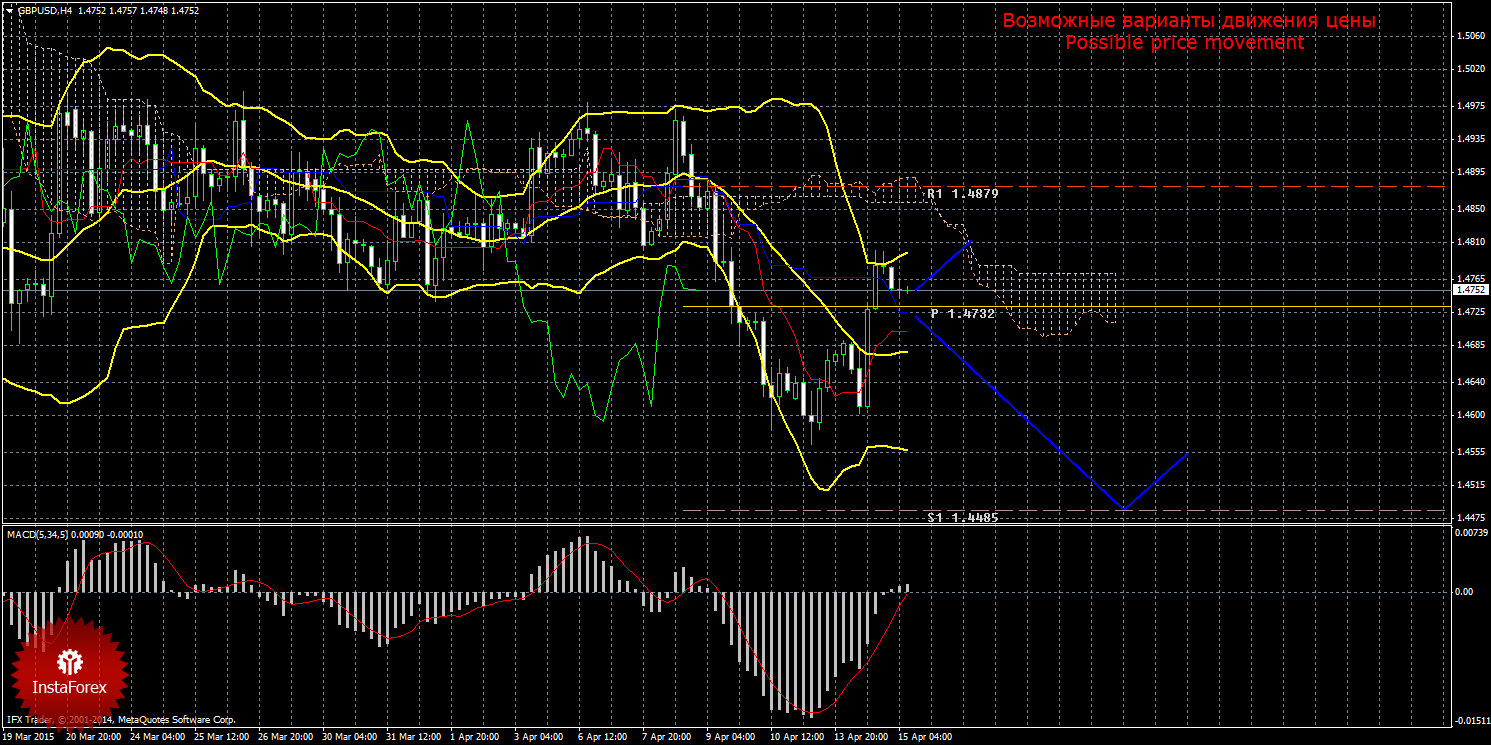
Task: Click the 25 Mar 12:00 time label
Action: [x=221, y=737]
